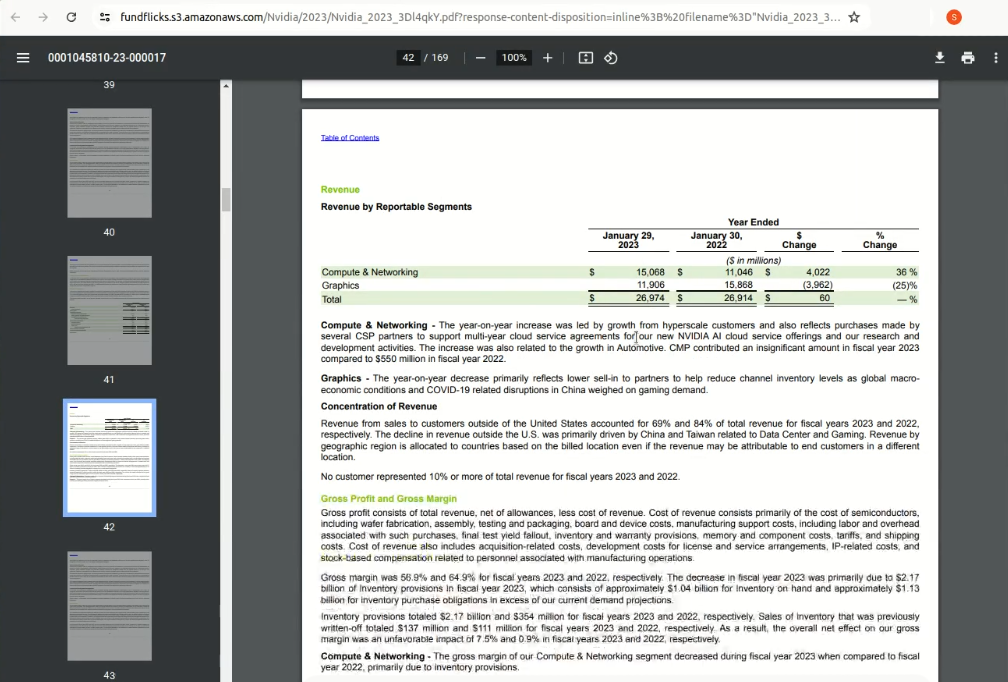Toggle the PDF sidebar hamburger menu
The width and height of the screenshot is (1008, 682).
pos(23,58)
